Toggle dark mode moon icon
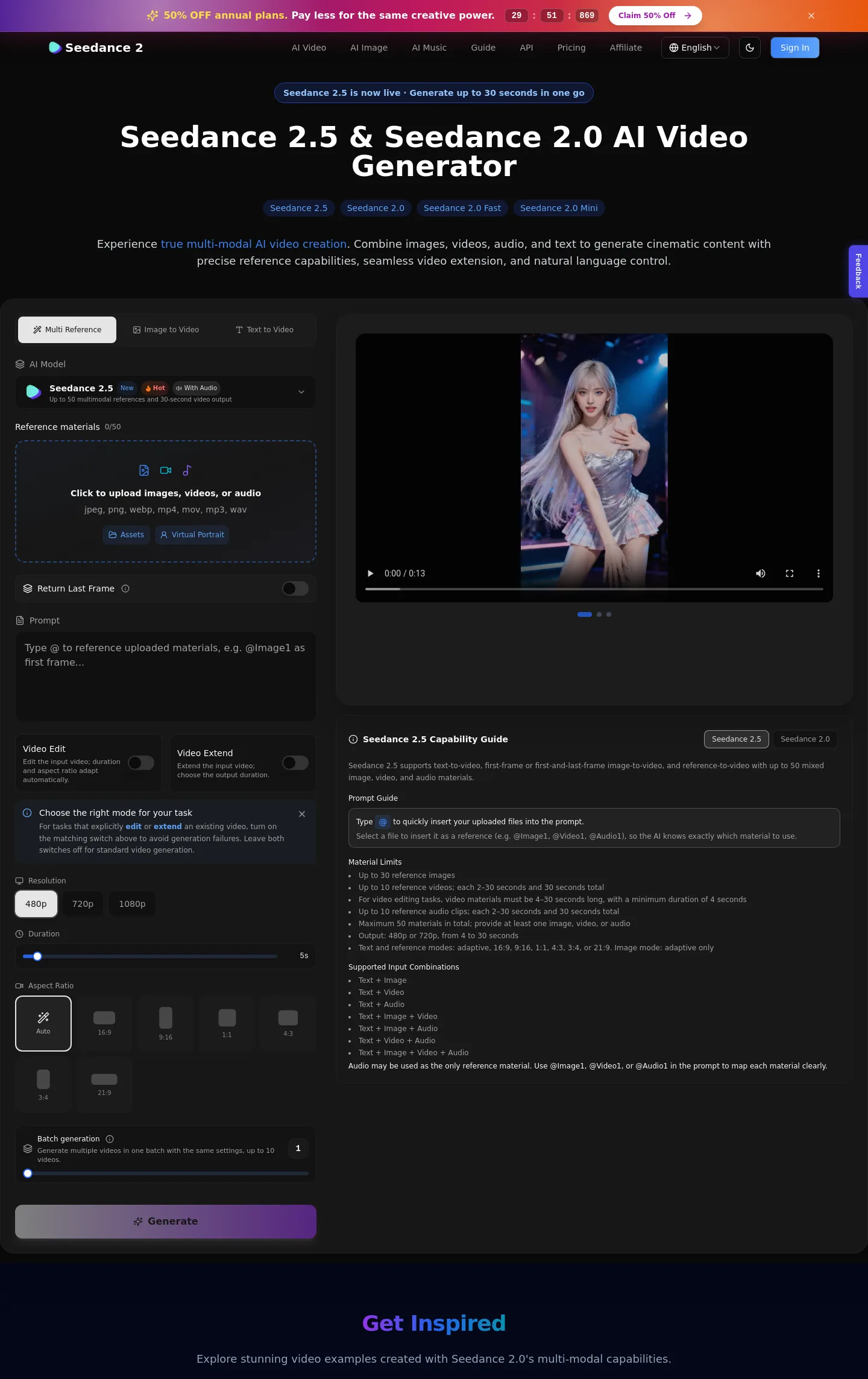Image resolution: width=868 pixels, height=1379 pixels. tap(750, 48)
